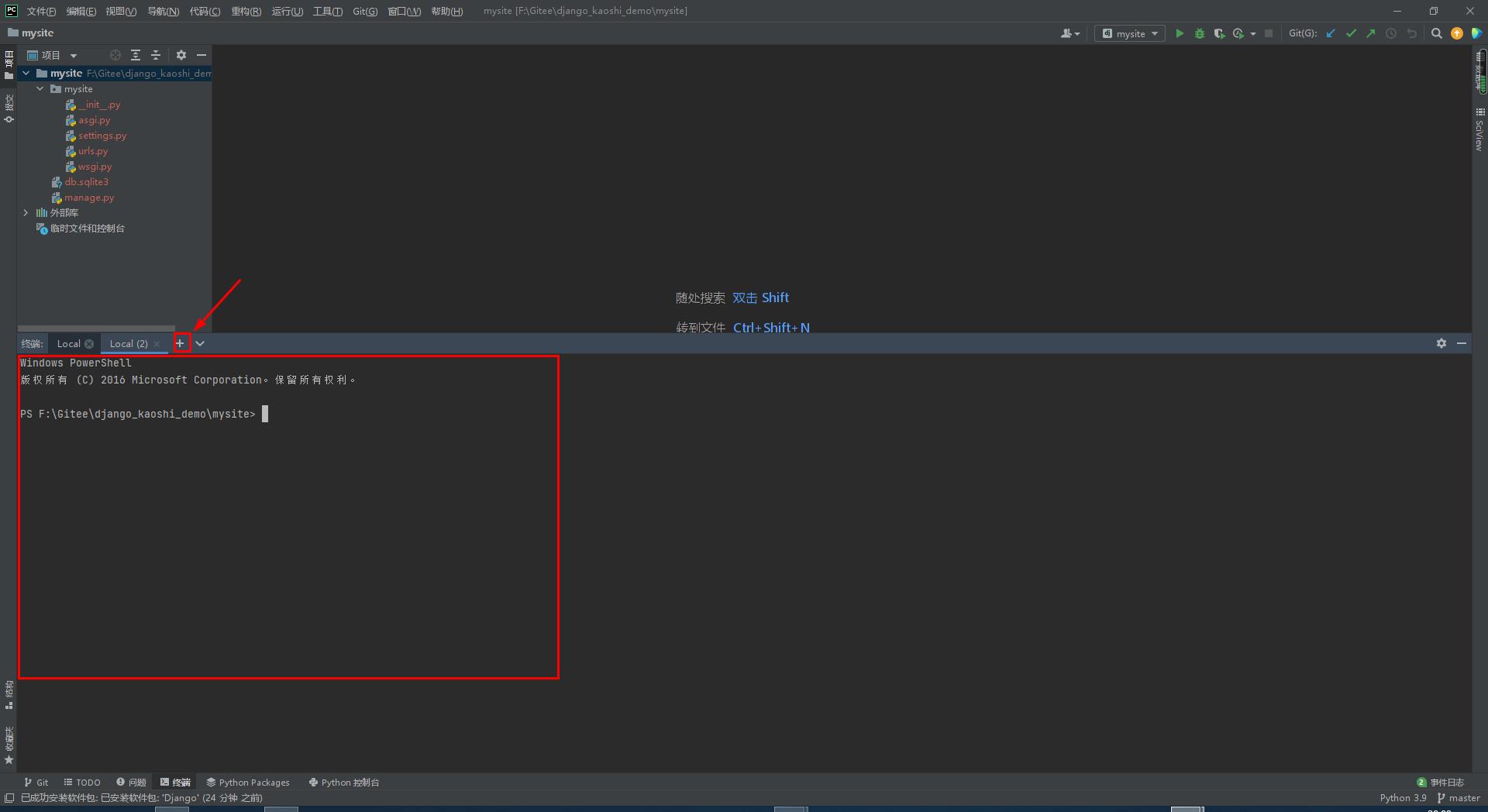Run mysite with coverage
Screen dimensions: 1488x812
click(x=1219, y=33)
